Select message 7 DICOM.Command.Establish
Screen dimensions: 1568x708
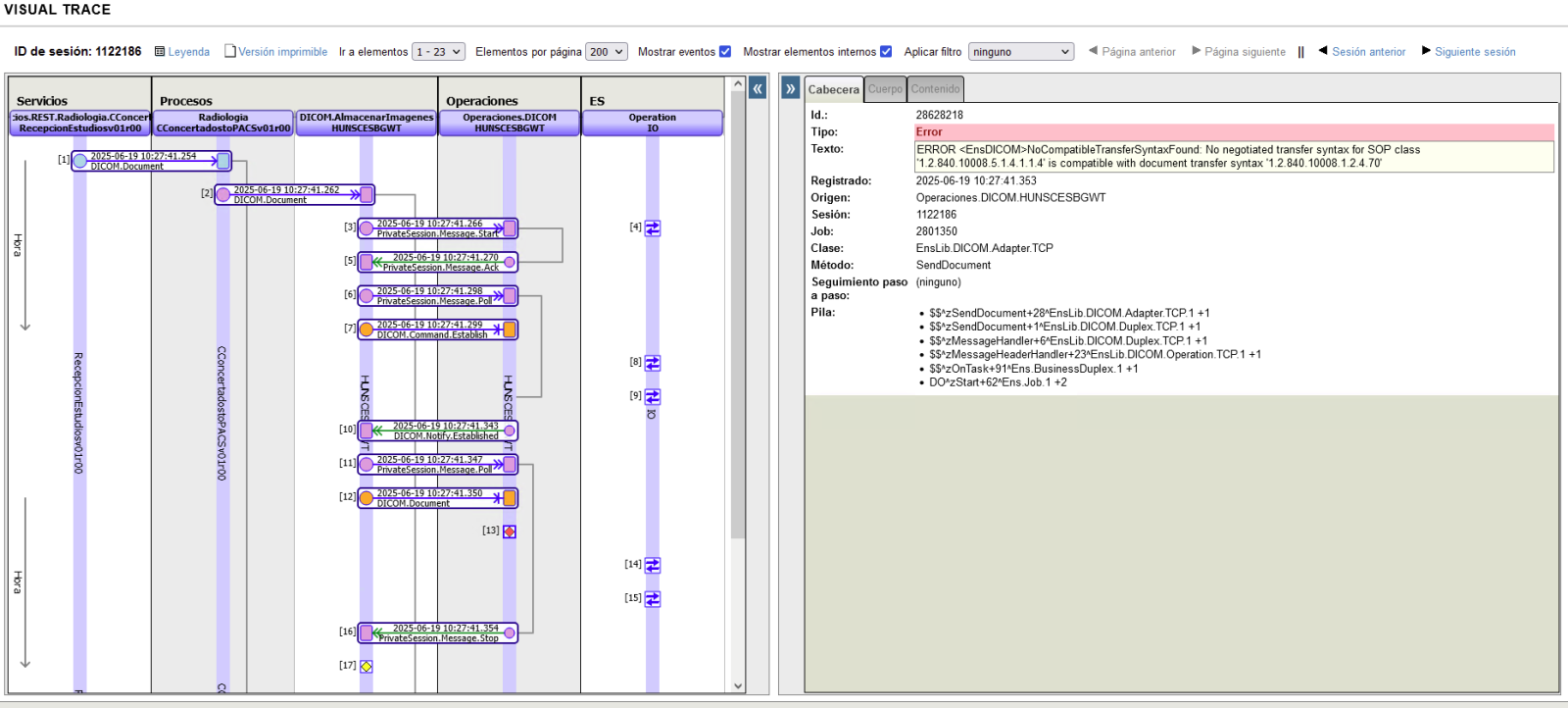pos(438,329)
